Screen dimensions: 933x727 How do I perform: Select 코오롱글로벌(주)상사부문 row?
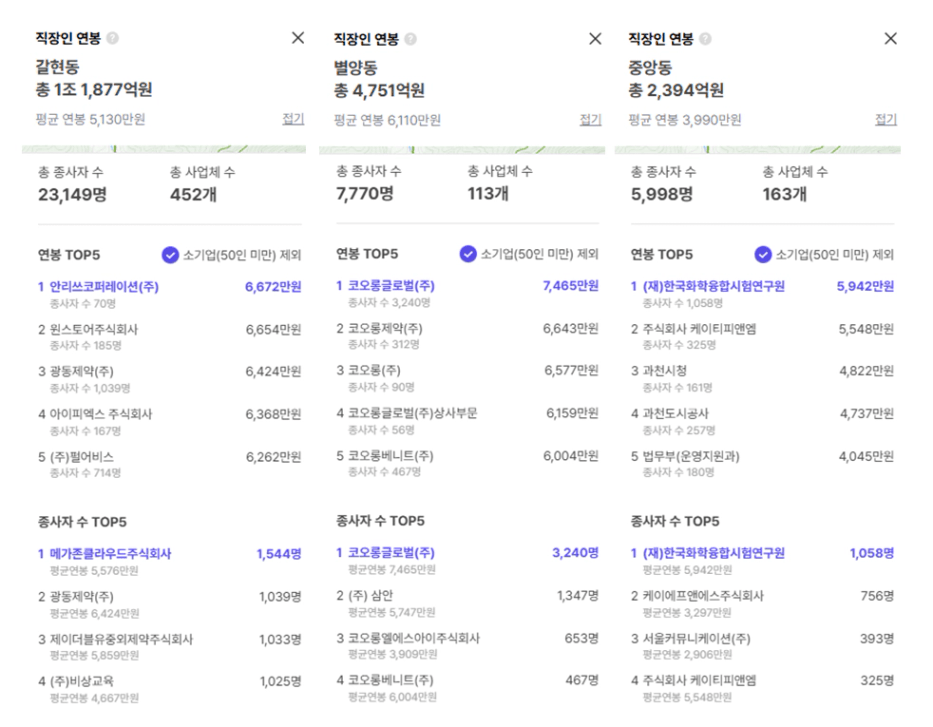point(467,421)
